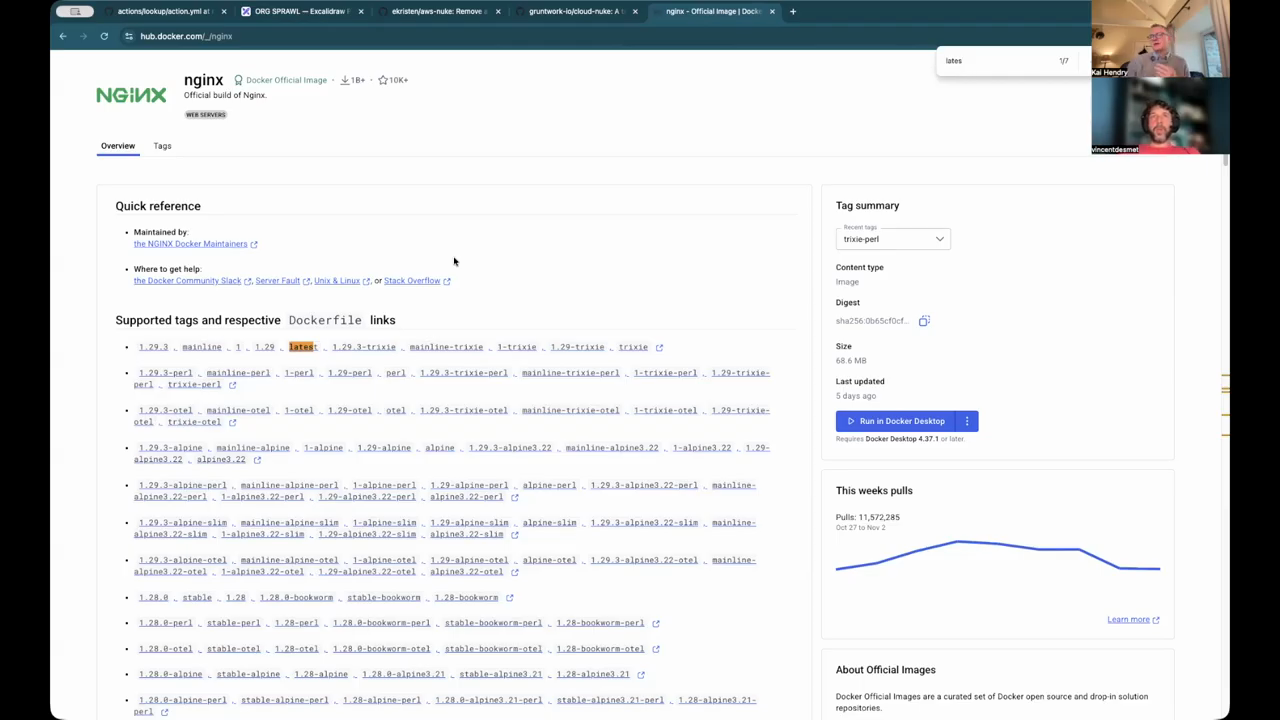Click the find-in-page field containing 'lates'
This screenshot has height=720, width=1280.
click(x=995, y=61)
